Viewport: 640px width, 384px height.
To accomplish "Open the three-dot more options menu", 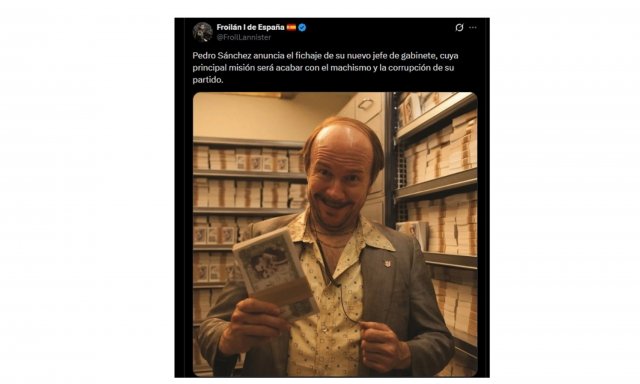I will click(473, 27).
